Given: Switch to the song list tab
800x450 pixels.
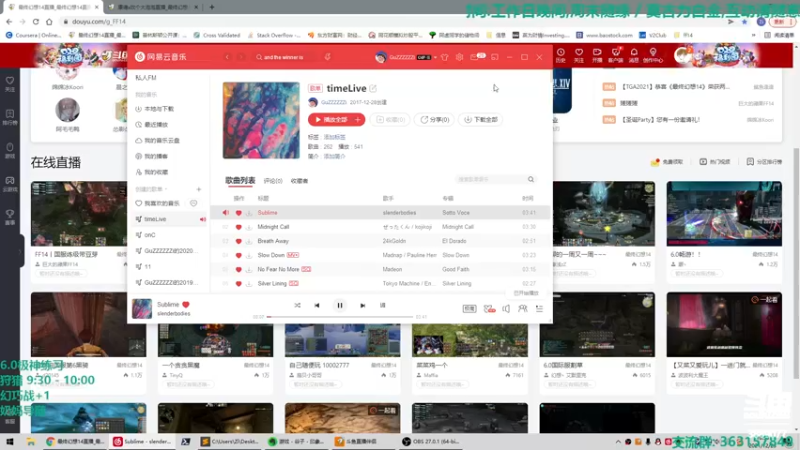Looking at the screenshot, I should pyautogui.click(x=240, y=181).
